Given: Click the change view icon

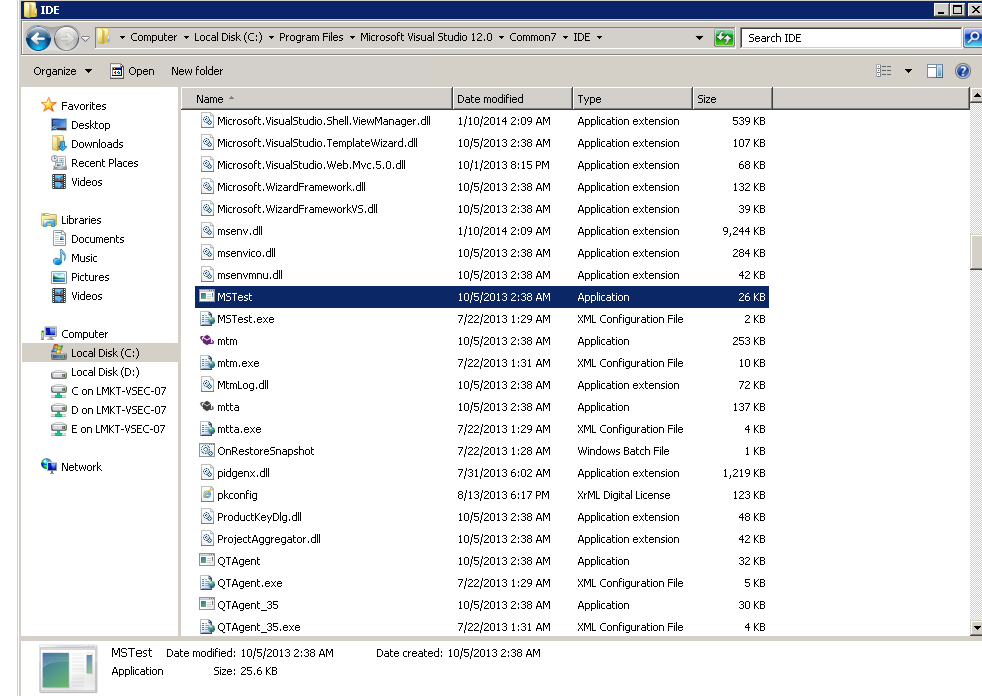Looking at the screenshot, I should tap(884, 71).
